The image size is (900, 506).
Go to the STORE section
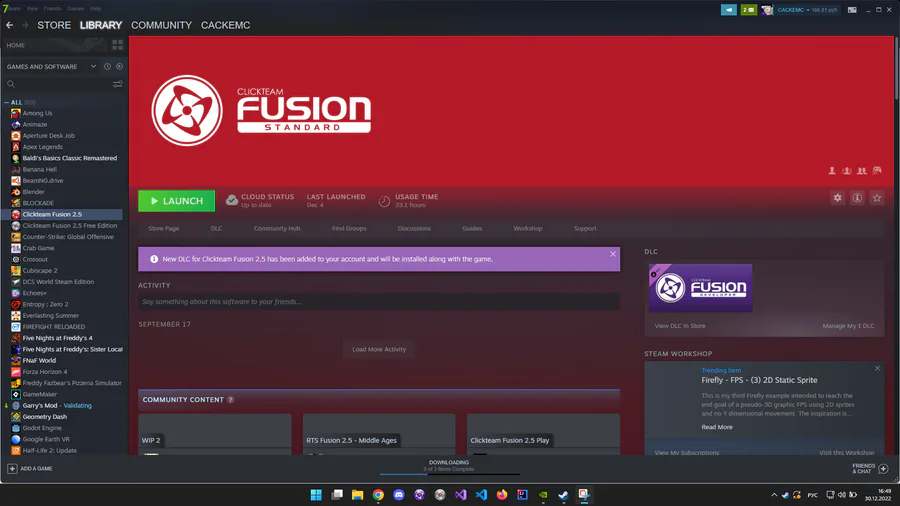tap(54, 25)
